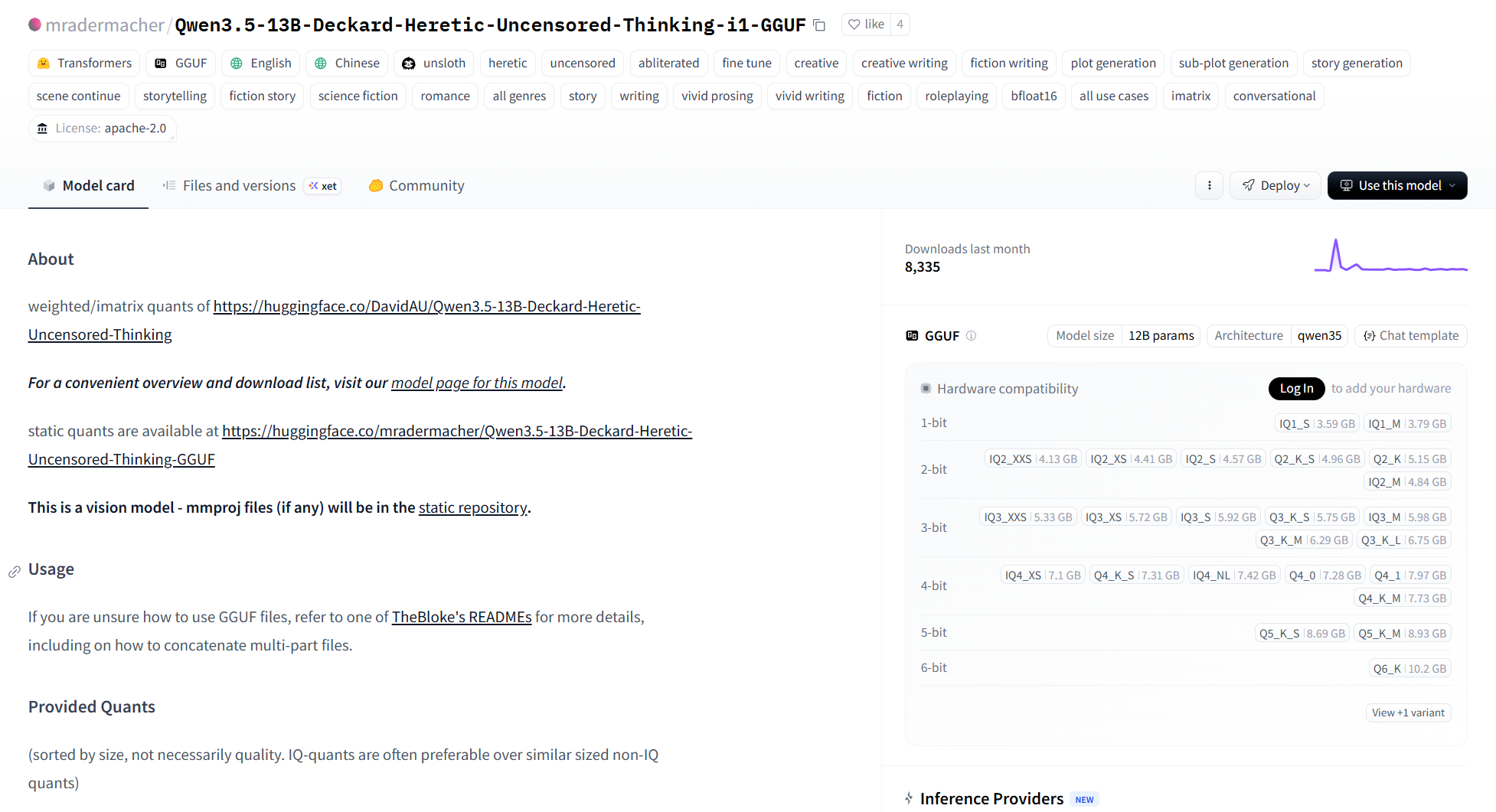Select the Q4_K_M 7.73 GB quant

pyautogui.click(x=1403, y=598)
